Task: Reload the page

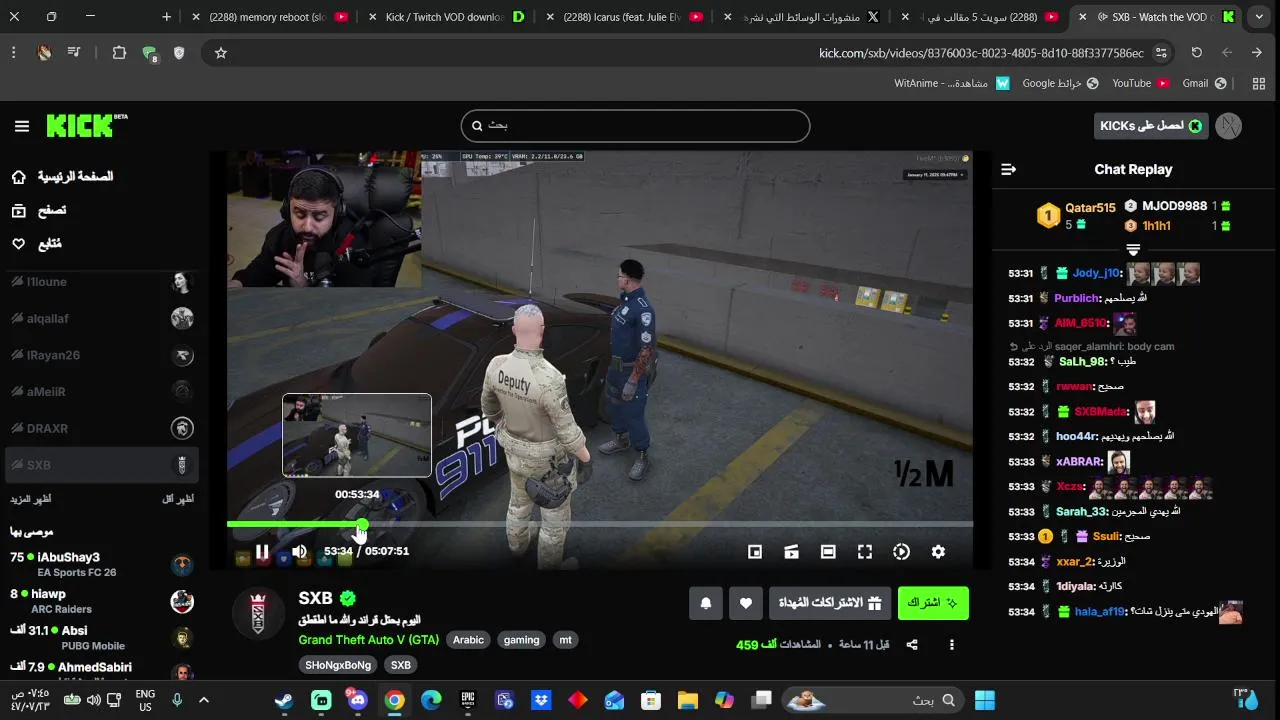Action: [1197, 53]
